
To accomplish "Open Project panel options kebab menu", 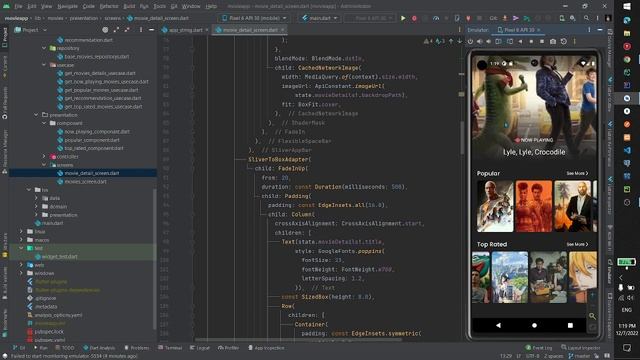I will click(141, 30).
